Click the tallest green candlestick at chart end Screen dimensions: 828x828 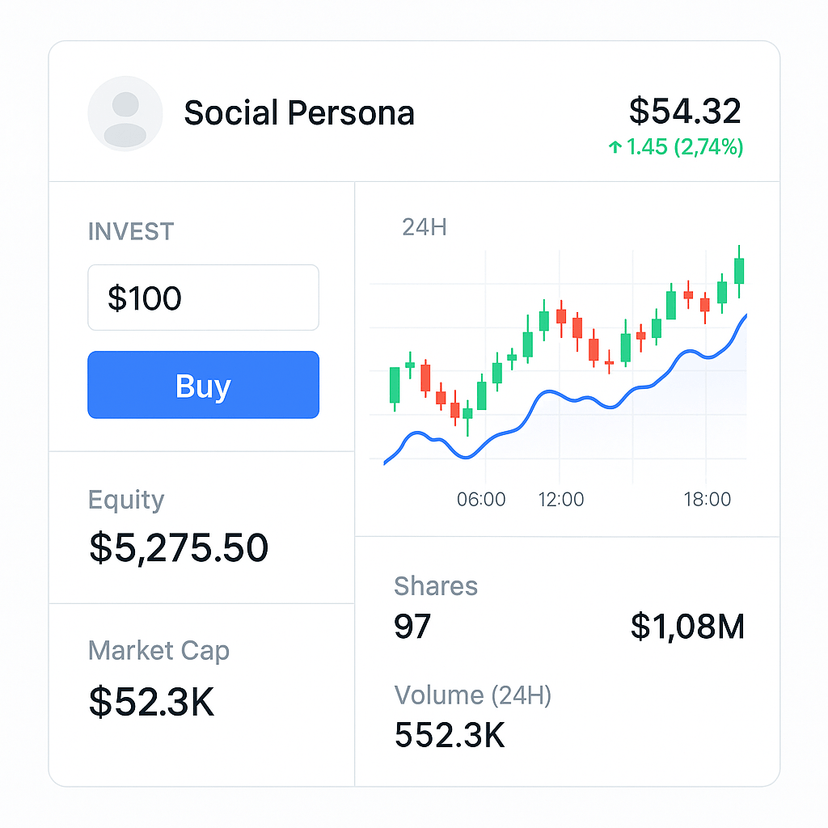(x=739, y=271)
